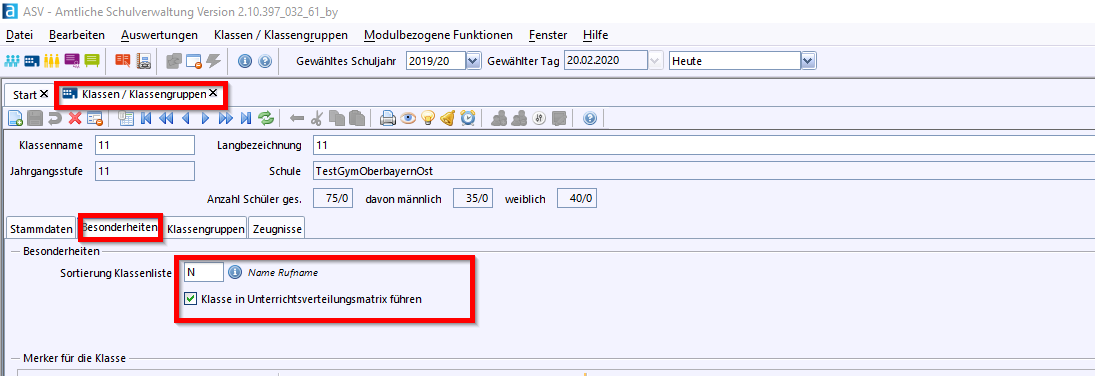
Task: Click the info icon next to the Sortierung field
Action: (235, 273)
